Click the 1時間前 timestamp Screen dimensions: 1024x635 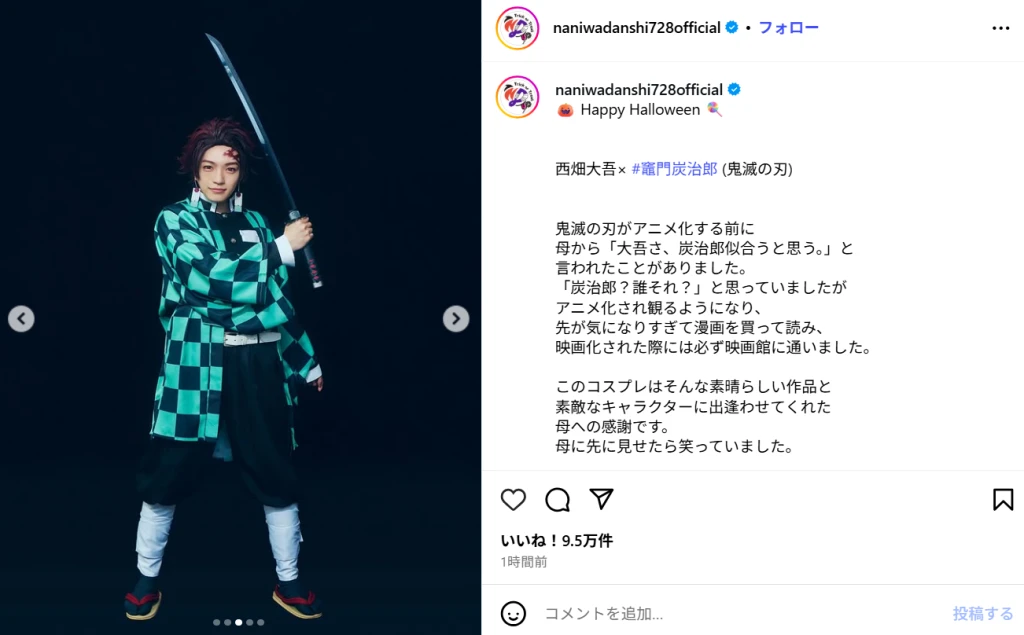coord(524,562)
